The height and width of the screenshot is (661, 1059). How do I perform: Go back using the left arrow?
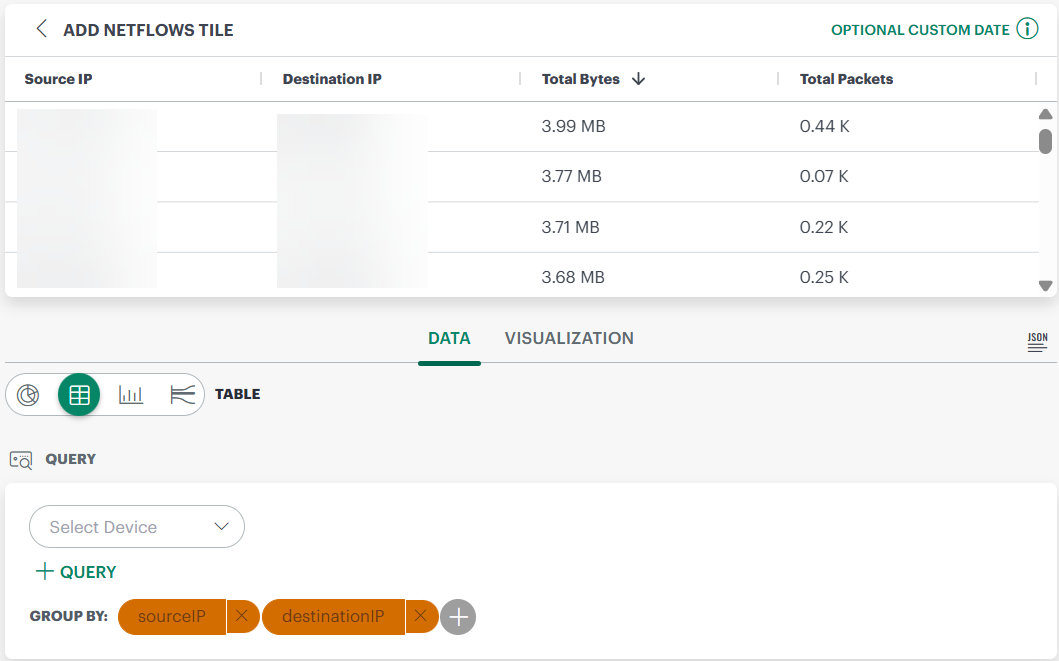pyautogui.click(x=41, y=29)
